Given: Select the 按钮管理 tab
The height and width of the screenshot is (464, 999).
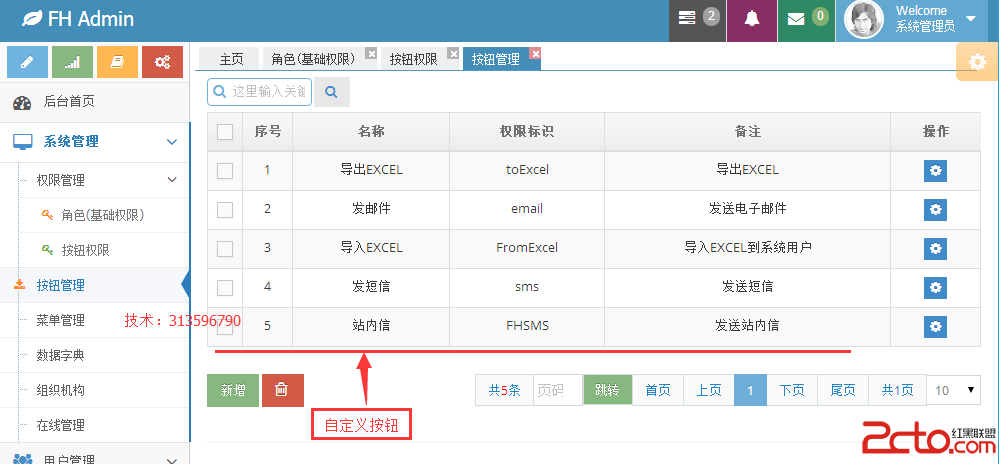Looking at the screenshot, I should tap(496, 59).
